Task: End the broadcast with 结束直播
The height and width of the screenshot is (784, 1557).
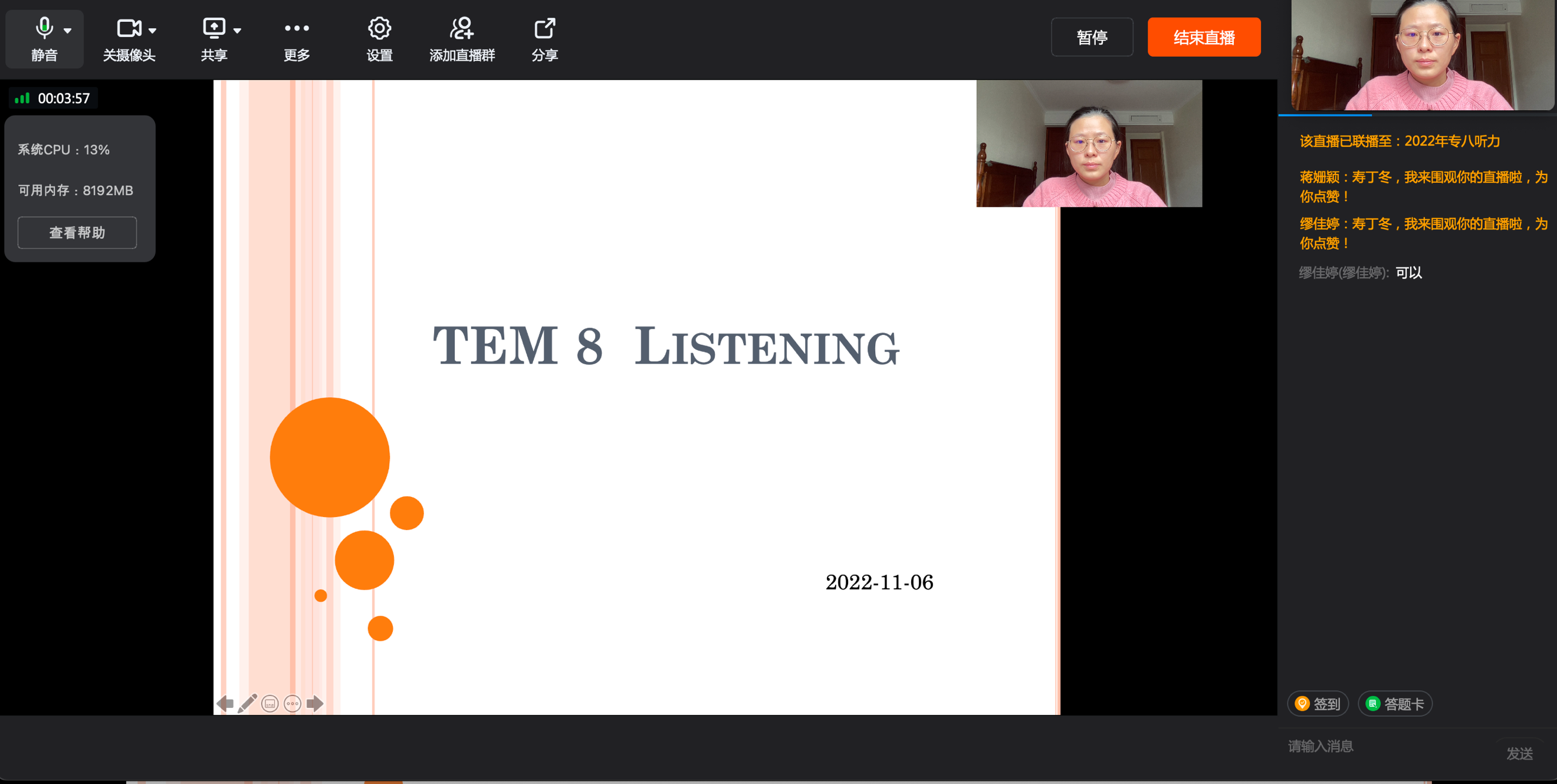Action: (x=1203, y=38)
